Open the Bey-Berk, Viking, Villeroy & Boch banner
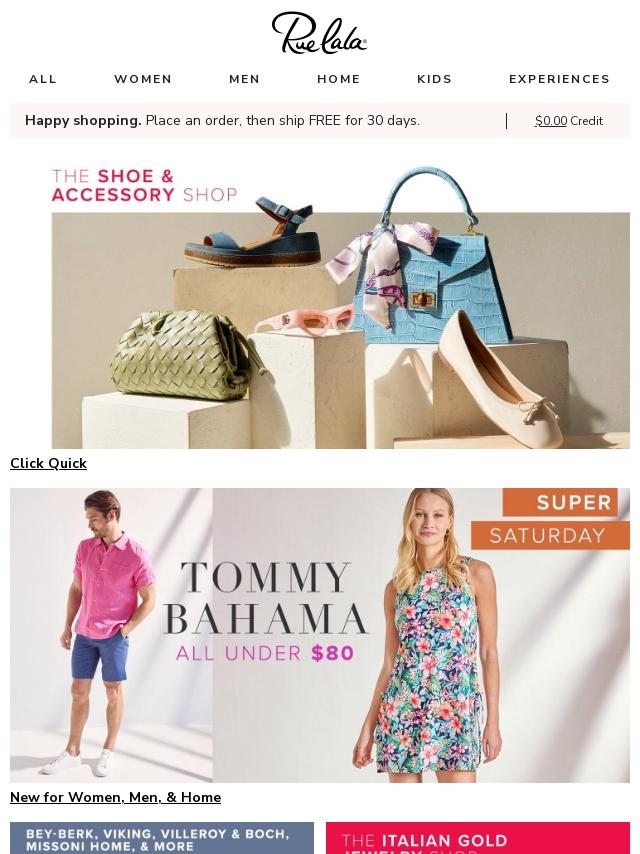This screenshot has width=640, height=854. pos(162,838)
